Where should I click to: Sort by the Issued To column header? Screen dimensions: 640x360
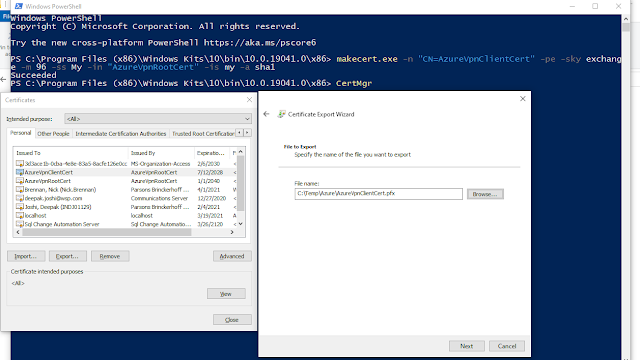point(71,153)
